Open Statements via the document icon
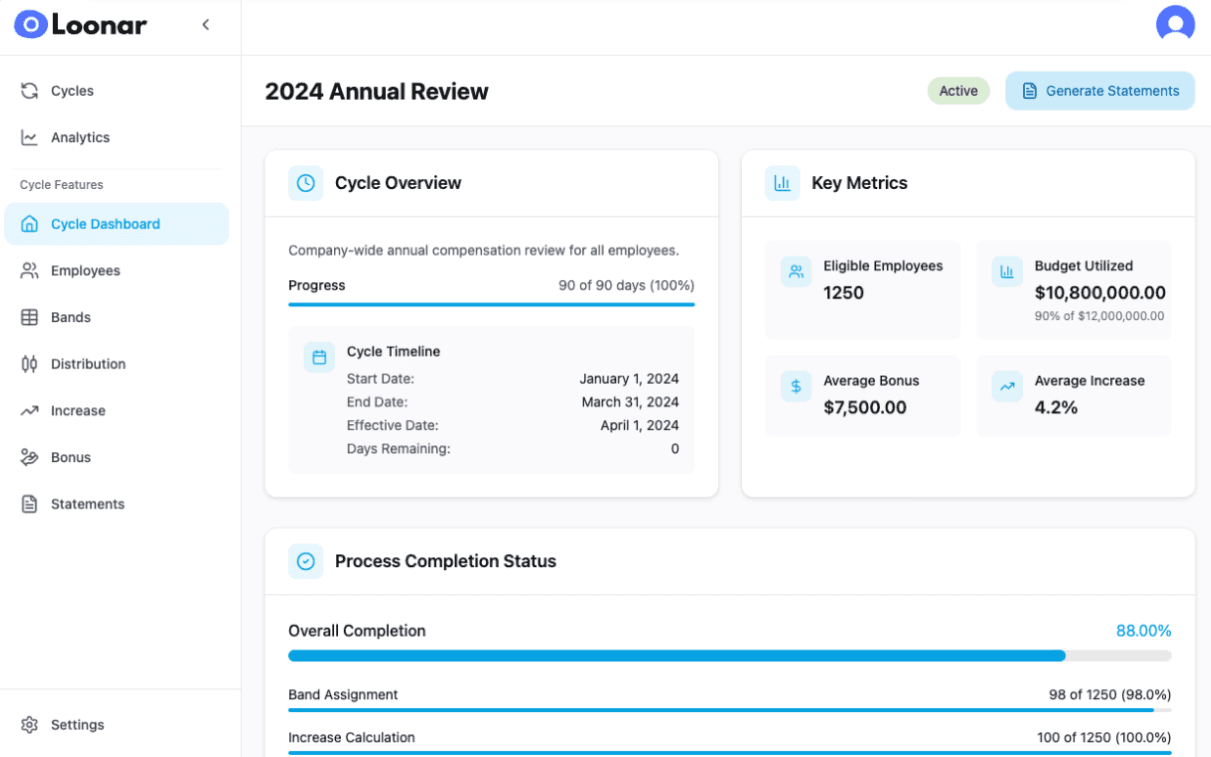 29,503
